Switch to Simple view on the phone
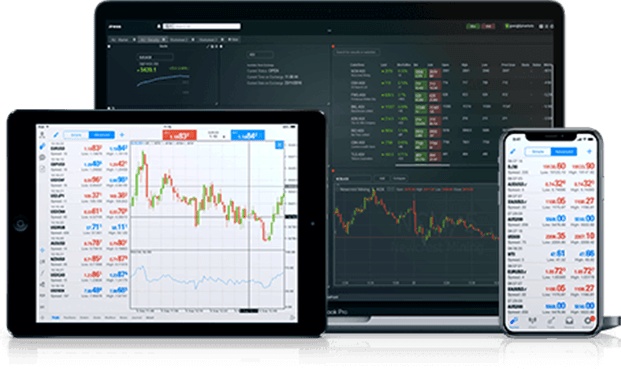The width and height of the screenshot is (621, 369). tap(538, 152)
